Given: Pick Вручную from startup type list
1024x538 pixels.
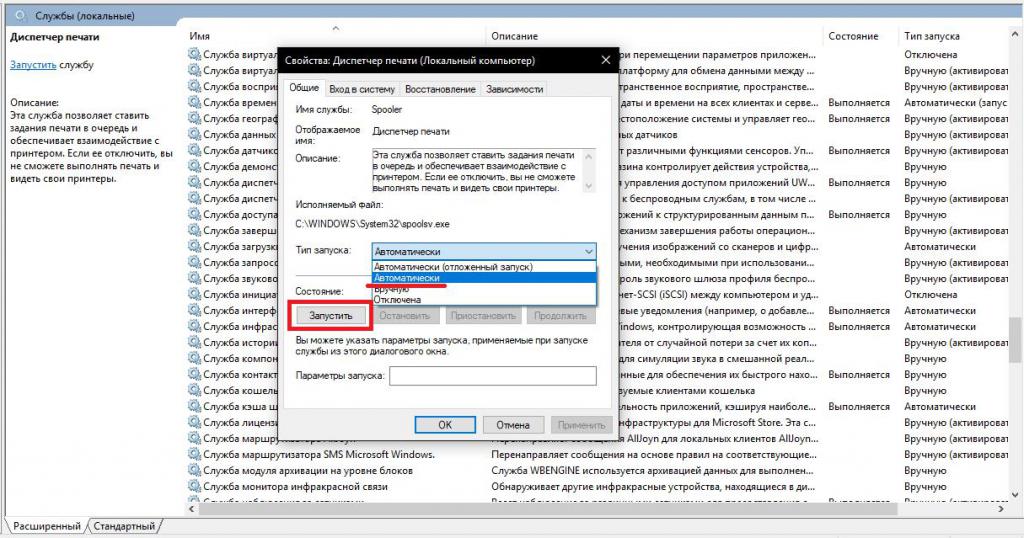Looking at the screenshot, I should point(484,289).
